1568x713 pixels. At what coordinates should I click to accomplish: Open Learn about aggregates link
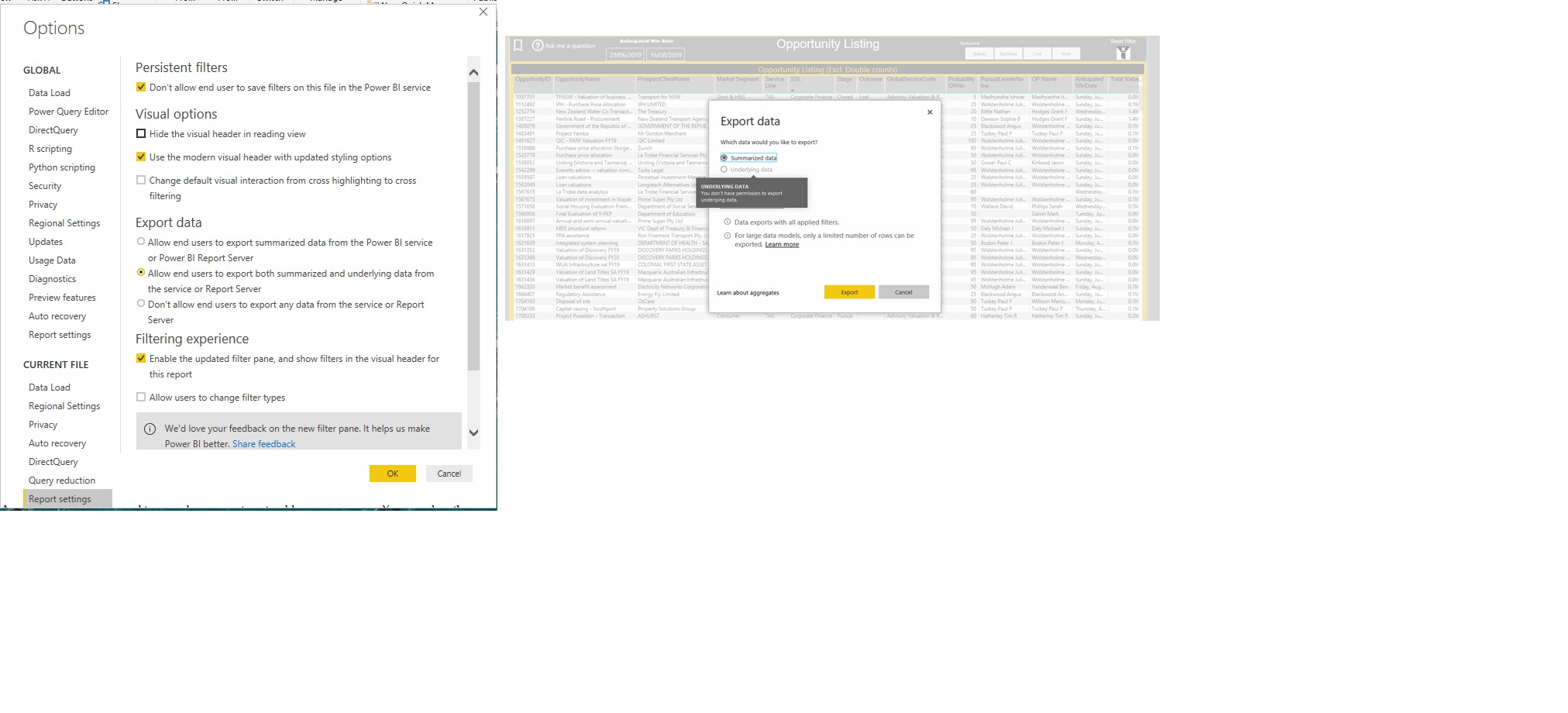click(748, 293)
